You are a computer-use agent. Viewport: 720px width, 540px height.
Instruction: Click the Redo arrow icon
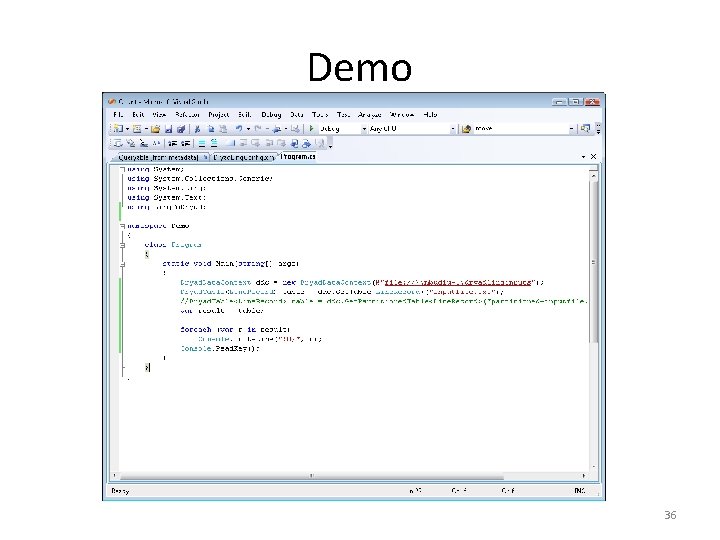(x=258, y=129)
